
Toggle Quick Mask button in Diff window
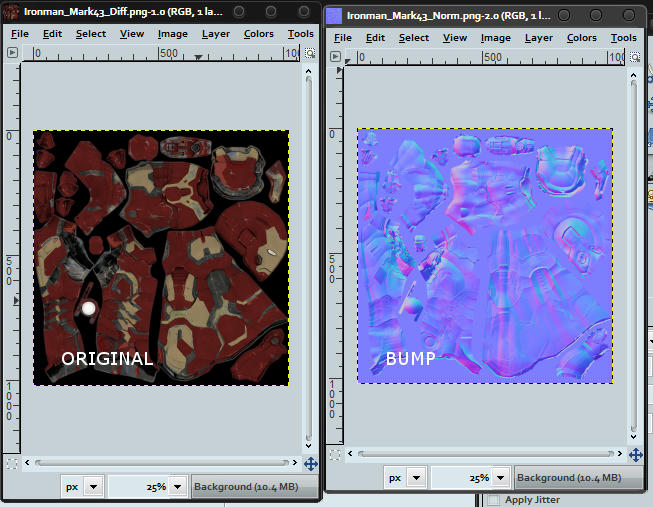point(12,463)
